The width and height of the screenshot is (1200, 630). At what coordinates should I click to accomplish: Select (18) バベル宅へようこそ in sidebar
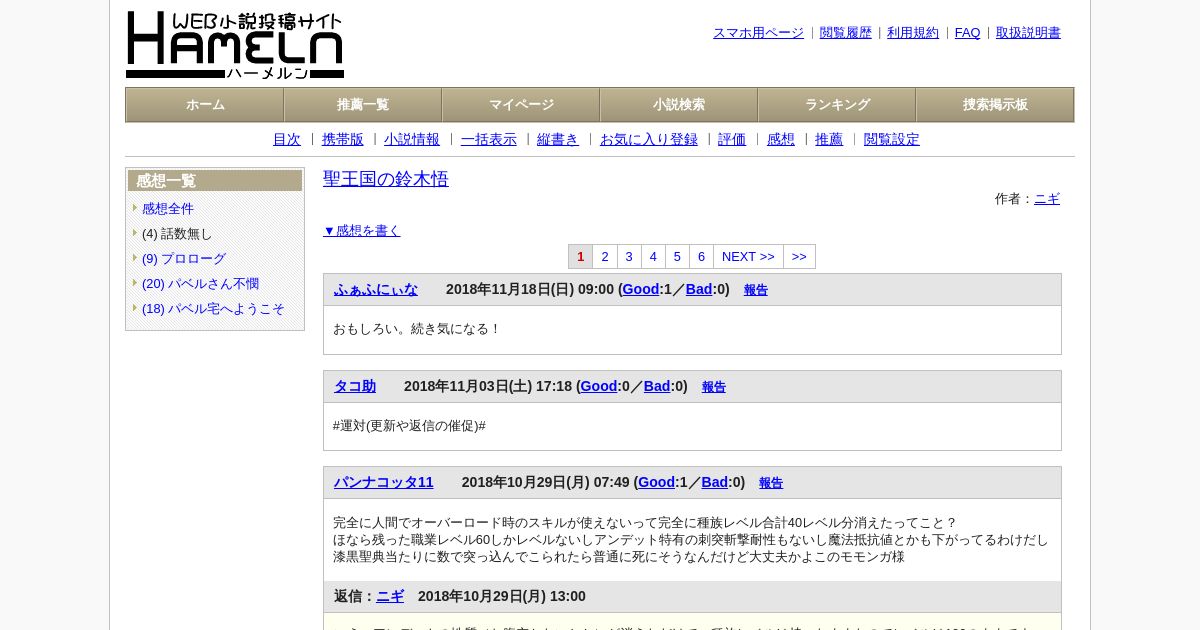coord(213,309)
